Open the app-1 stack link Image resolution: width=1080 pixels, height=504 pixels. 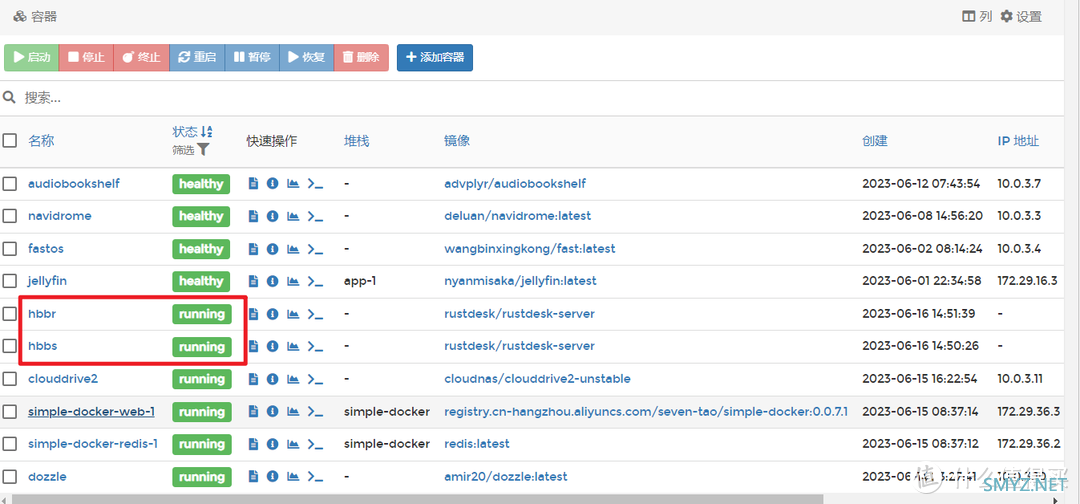[x=361, y=281]
